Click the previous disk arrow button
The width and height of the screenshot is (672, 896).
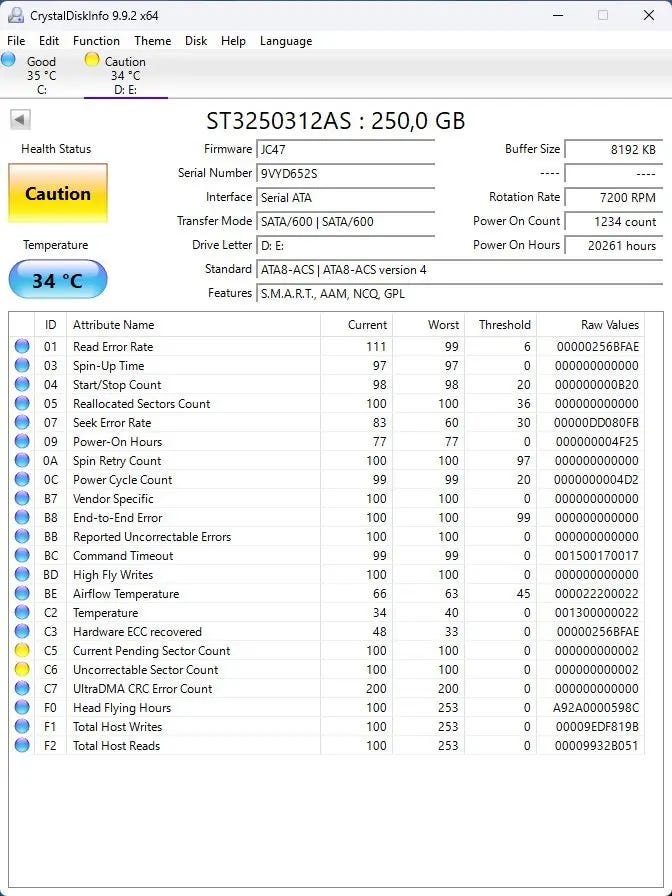[20, 120]
